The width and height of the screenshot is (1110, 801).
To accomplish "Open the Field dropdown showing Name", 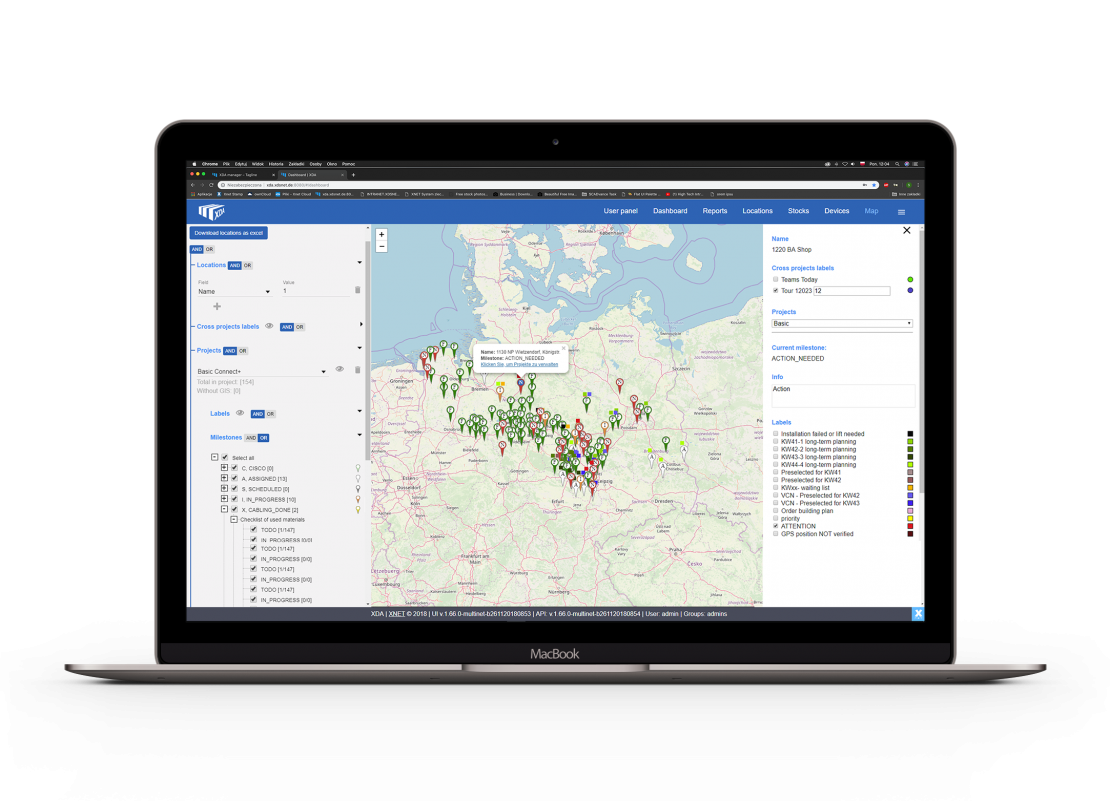I will point(234,292).
